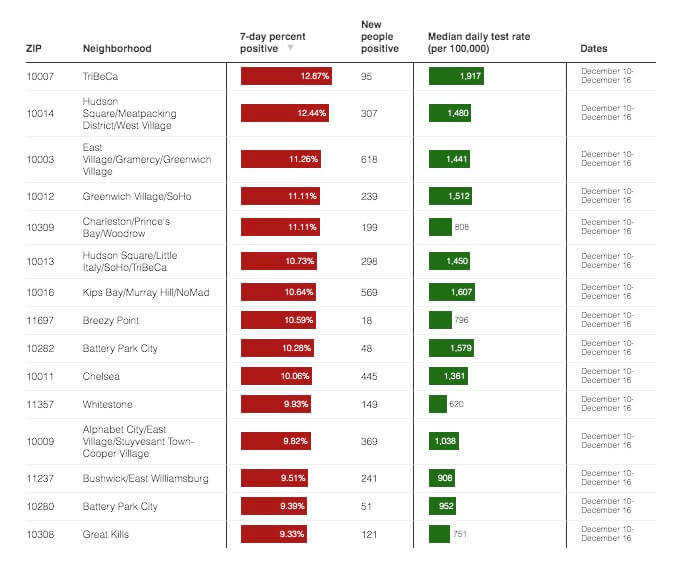Select the TriBeCa neighborhood row
The height and width of the screenshot is (562, 687).
(340, 76)
